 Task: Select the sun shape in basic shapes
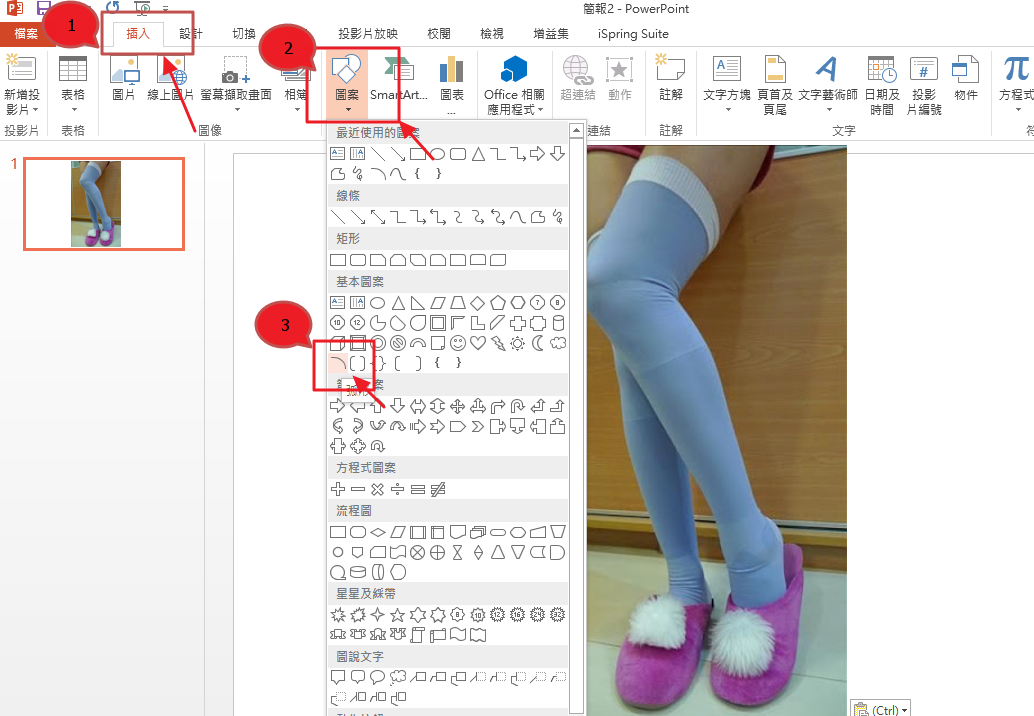(518, 343)
